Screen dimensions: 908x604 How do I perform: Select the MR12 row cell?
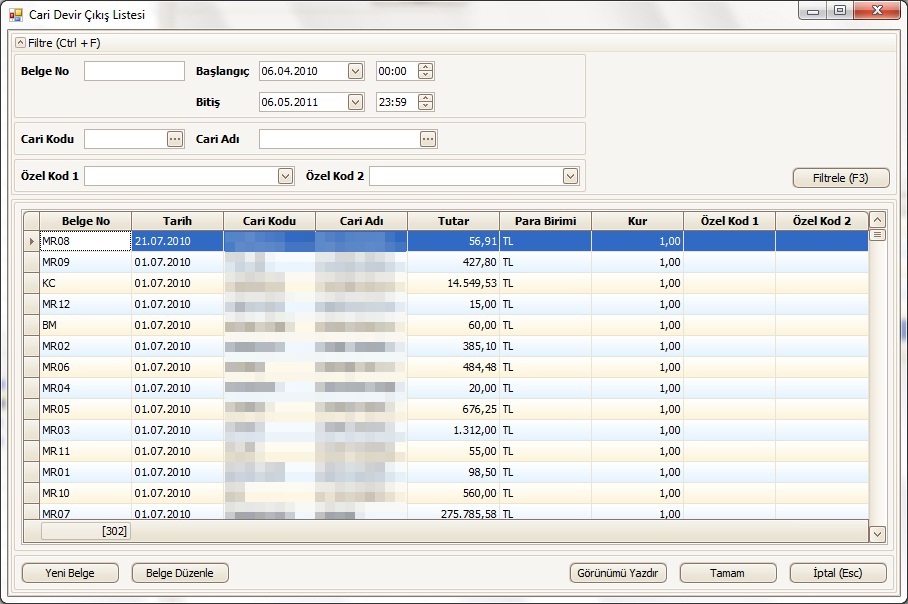coord(86,304)
